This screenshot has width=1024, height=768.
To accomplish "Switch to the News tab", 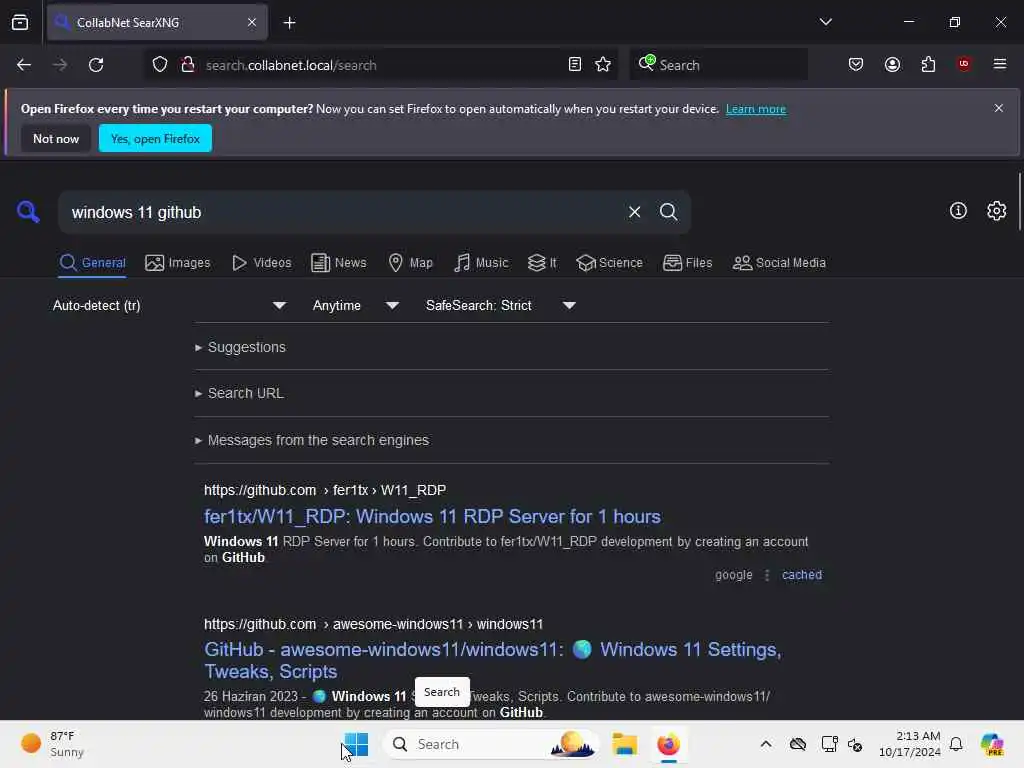I will pyautogui.click(x=338, y=263).
